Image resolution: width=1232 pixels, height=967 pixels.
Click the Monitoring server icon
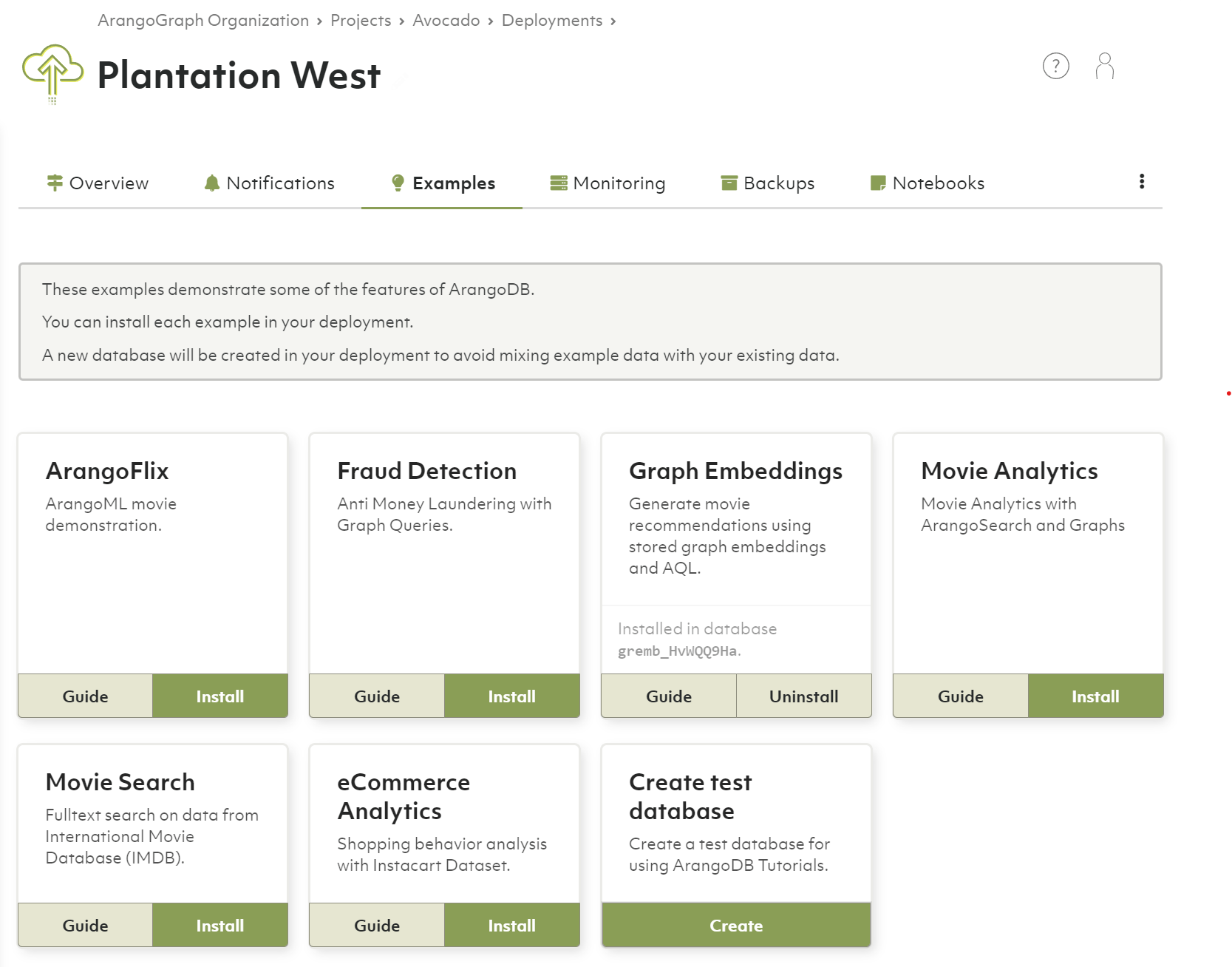(x=559, y=183)
